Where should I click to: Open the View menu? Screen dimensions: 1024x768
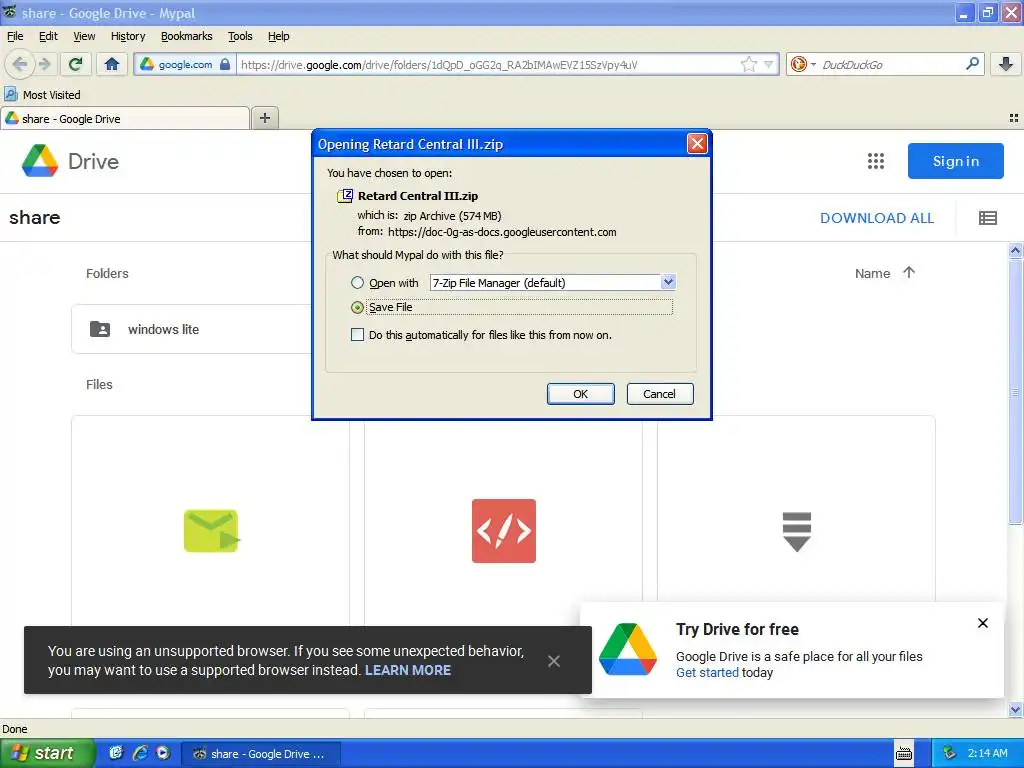(x=84, y=36)
